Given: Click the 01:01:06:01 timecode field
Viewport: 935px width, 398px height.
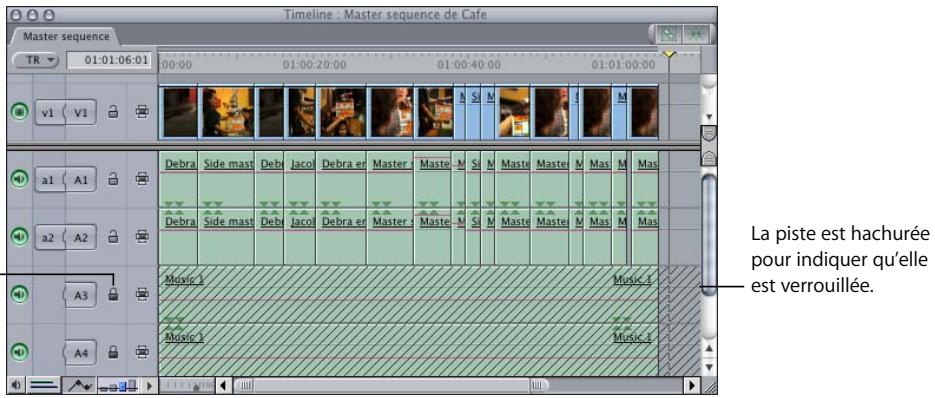Looking at the screenshot, I should click(x=109, y=60).
